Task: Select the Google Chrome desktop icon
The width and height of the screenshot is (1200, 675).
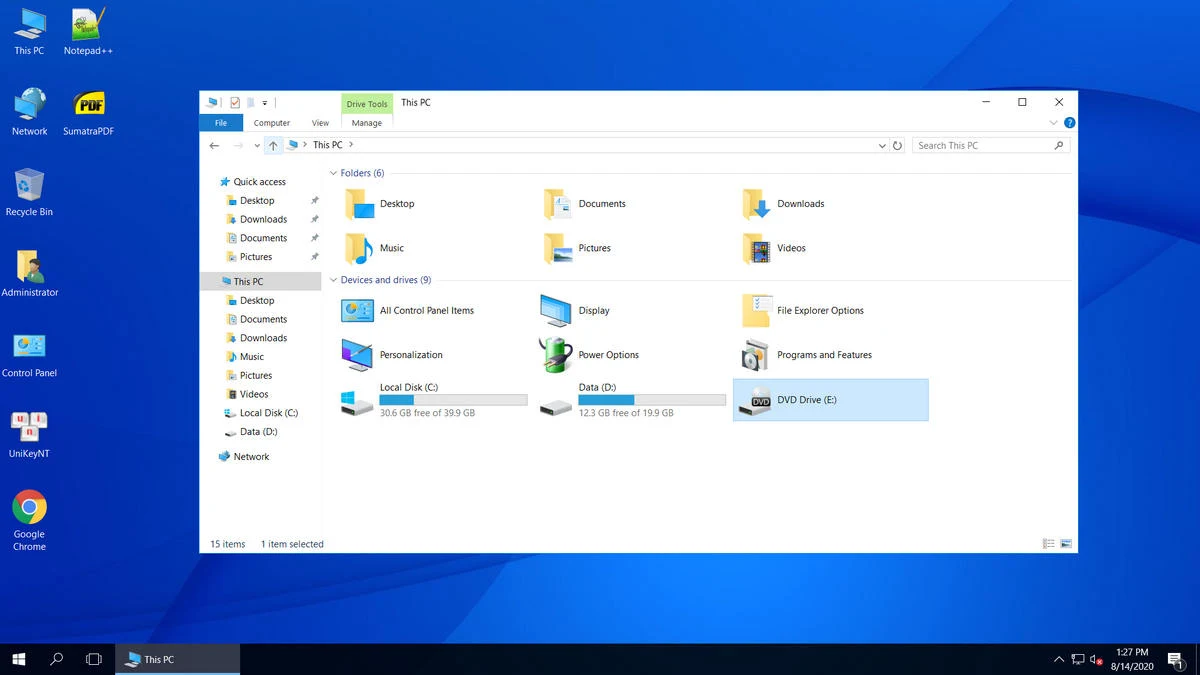Action: tap(29, 520)
